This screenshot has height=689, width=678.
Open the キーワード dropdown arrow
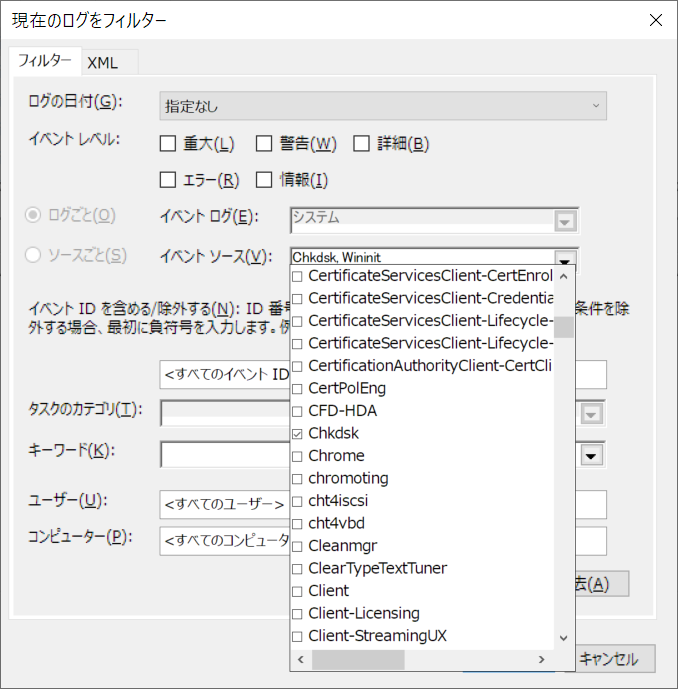click(591, 455)
